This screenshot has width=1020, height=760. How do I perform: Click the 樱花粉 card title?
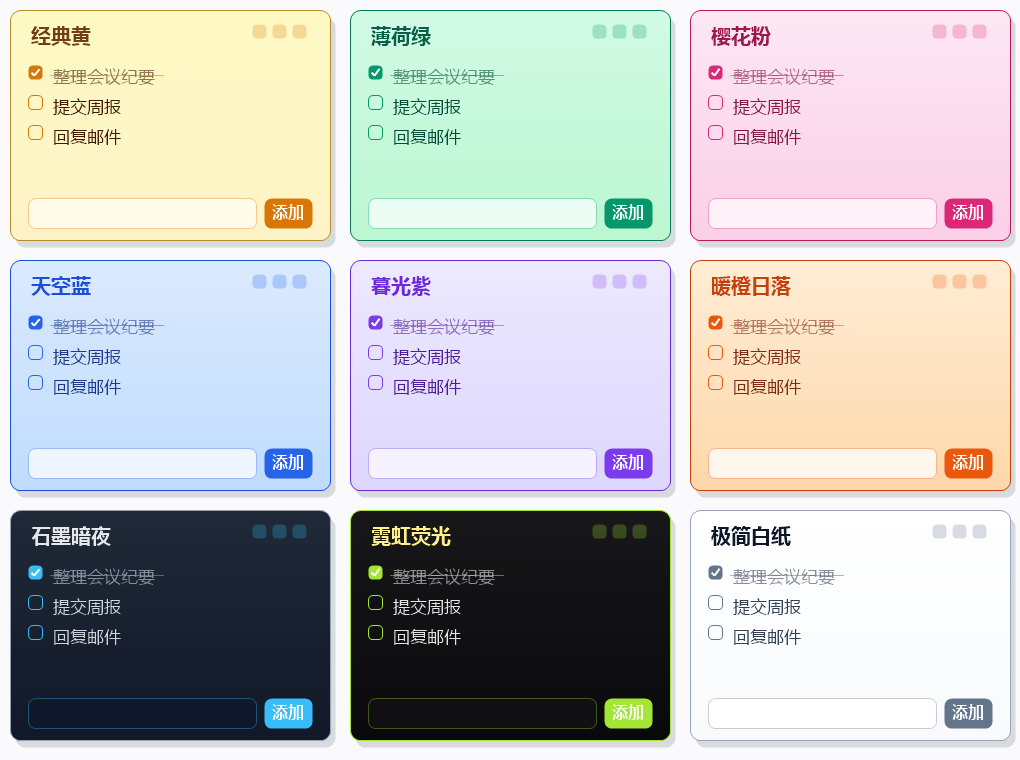click(x=740, y=36)
